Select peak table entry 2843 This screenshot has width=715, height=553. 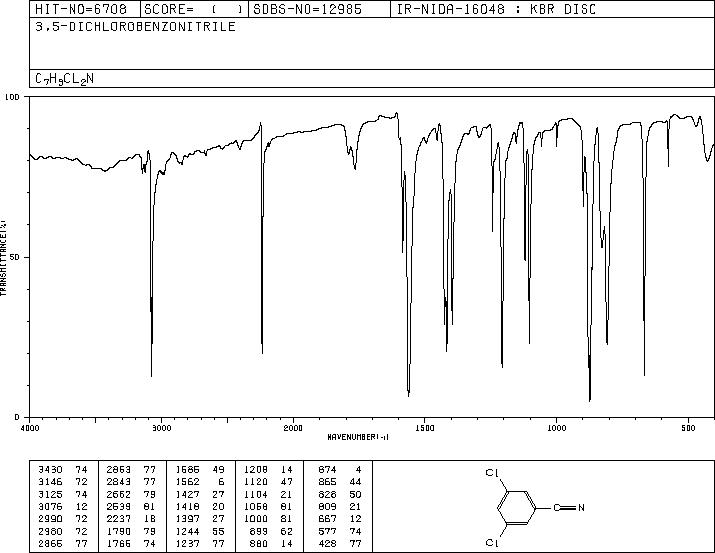131,482
